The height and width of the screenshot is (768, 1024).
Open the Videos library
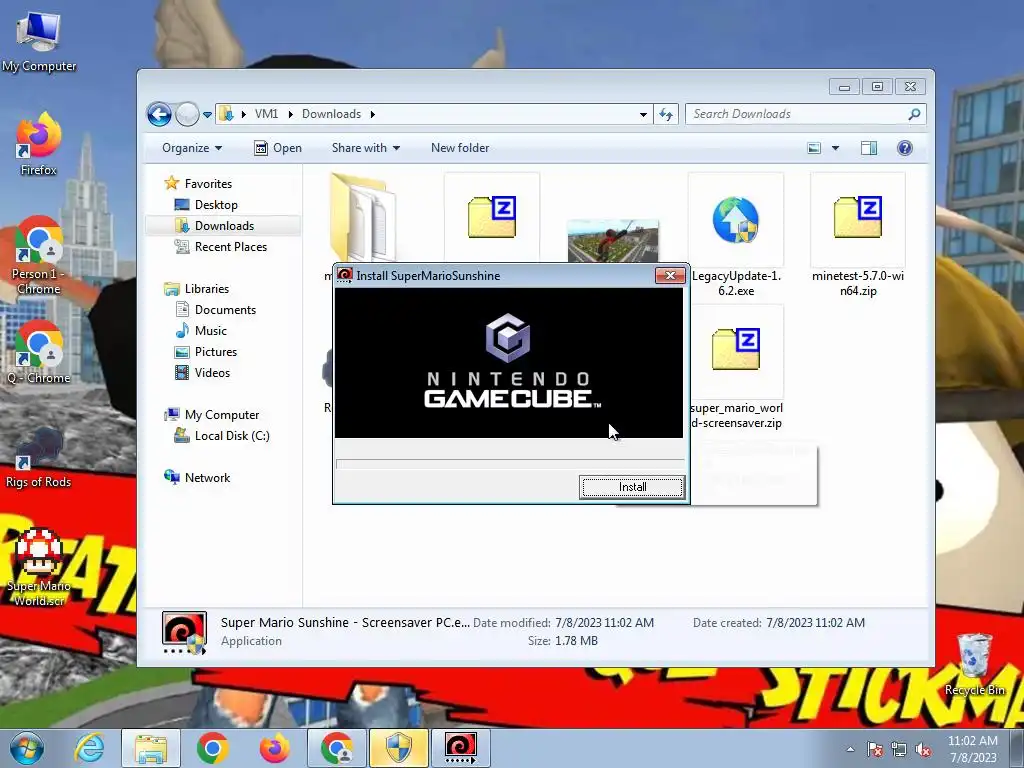(202, 372)
